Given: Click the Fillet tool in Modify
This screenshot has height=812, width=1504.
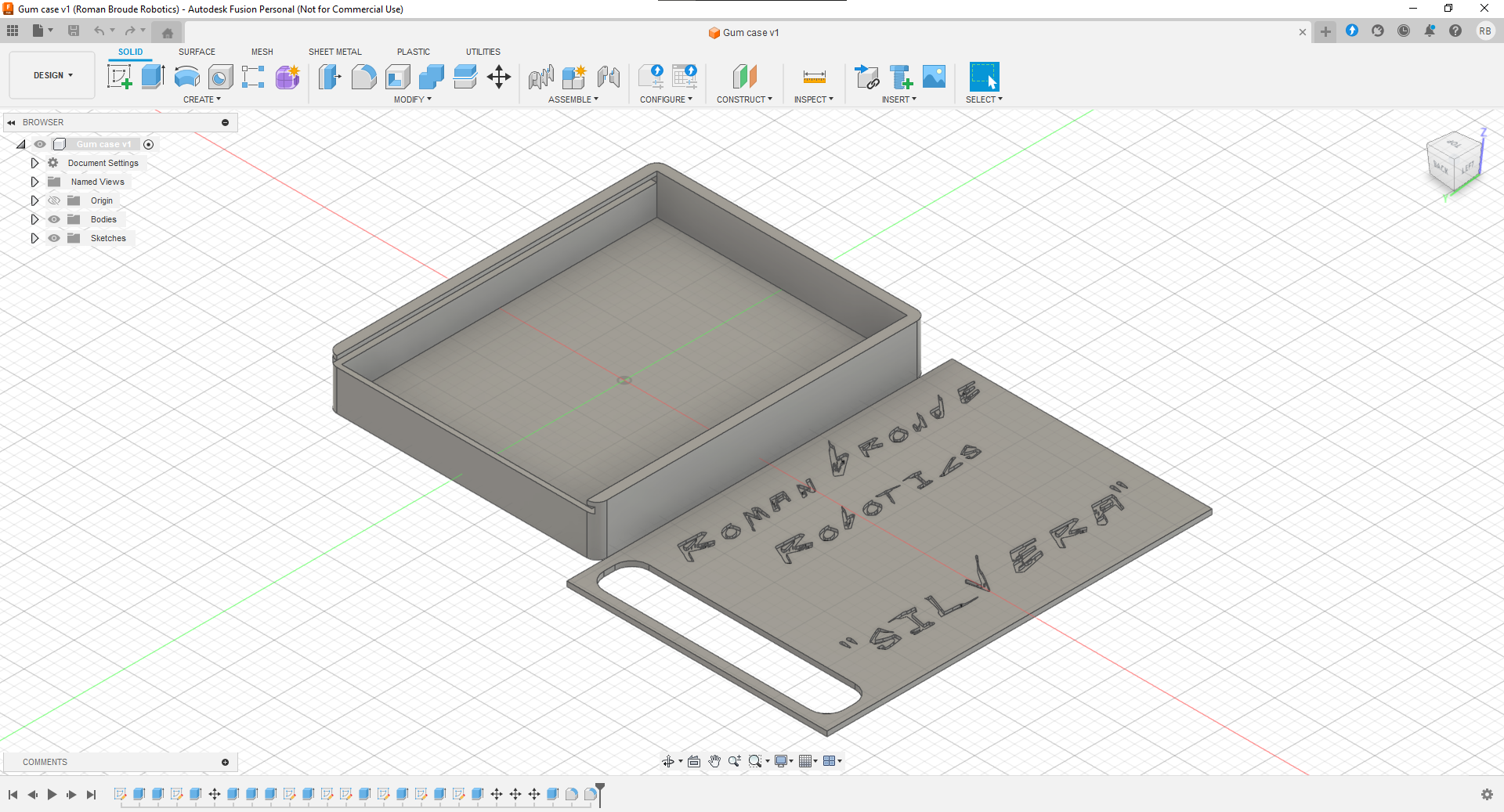Looking at the screenshot, I should click(x=363, y=77).
